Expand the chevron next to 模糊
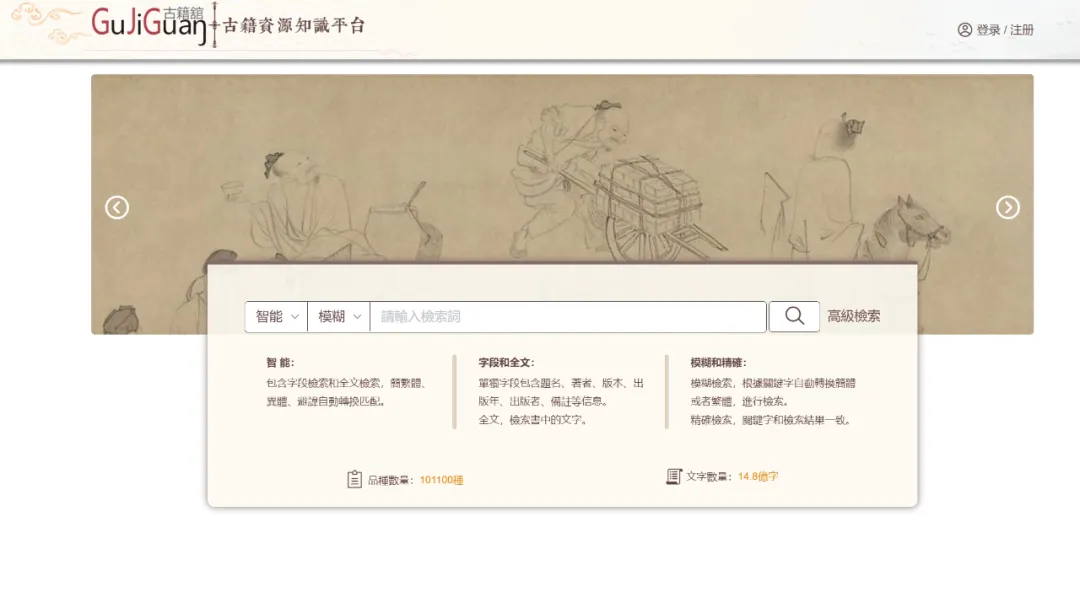1080x592 pixels. tap(357, 317)
